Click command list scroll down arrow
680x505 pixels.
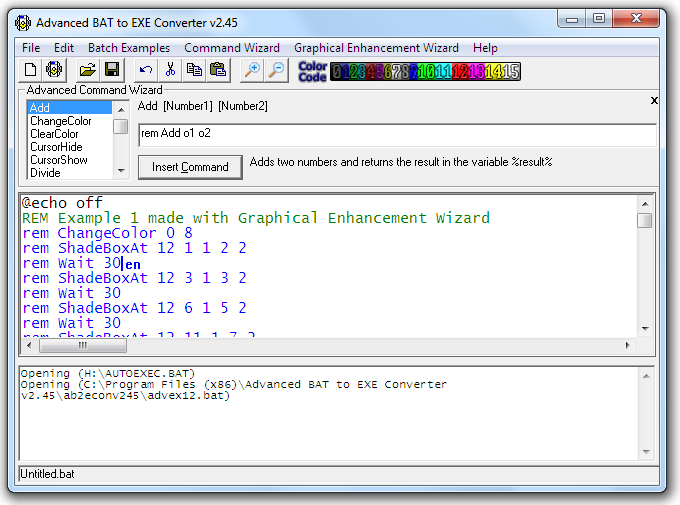pyautogui.click(x=121, y=171)
